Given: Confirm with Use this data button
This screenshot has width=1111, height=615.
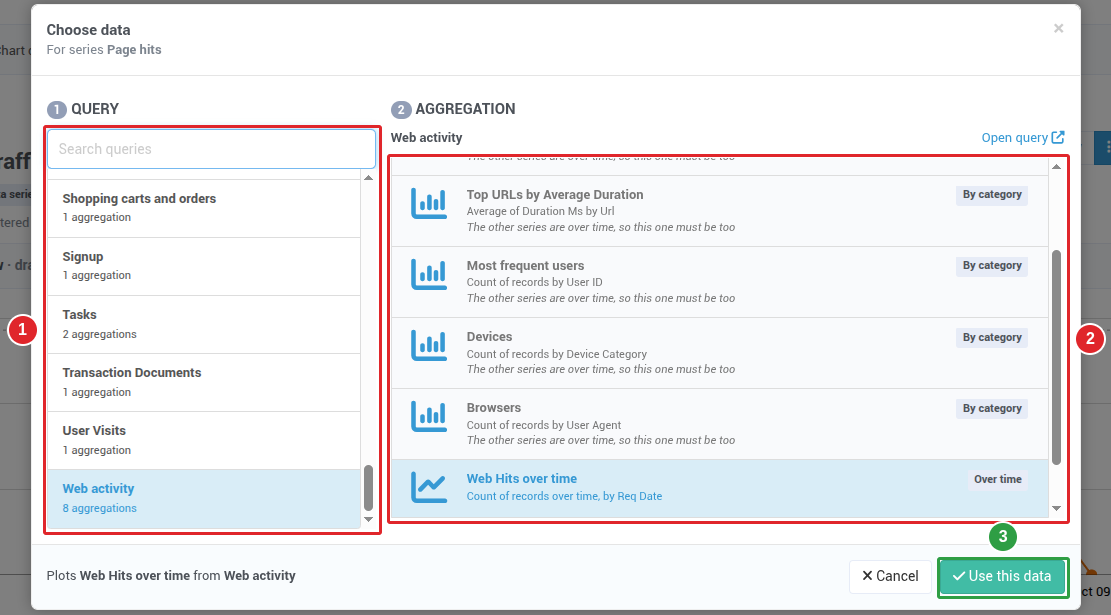Looking at the screenshot, I should 1002,576.
